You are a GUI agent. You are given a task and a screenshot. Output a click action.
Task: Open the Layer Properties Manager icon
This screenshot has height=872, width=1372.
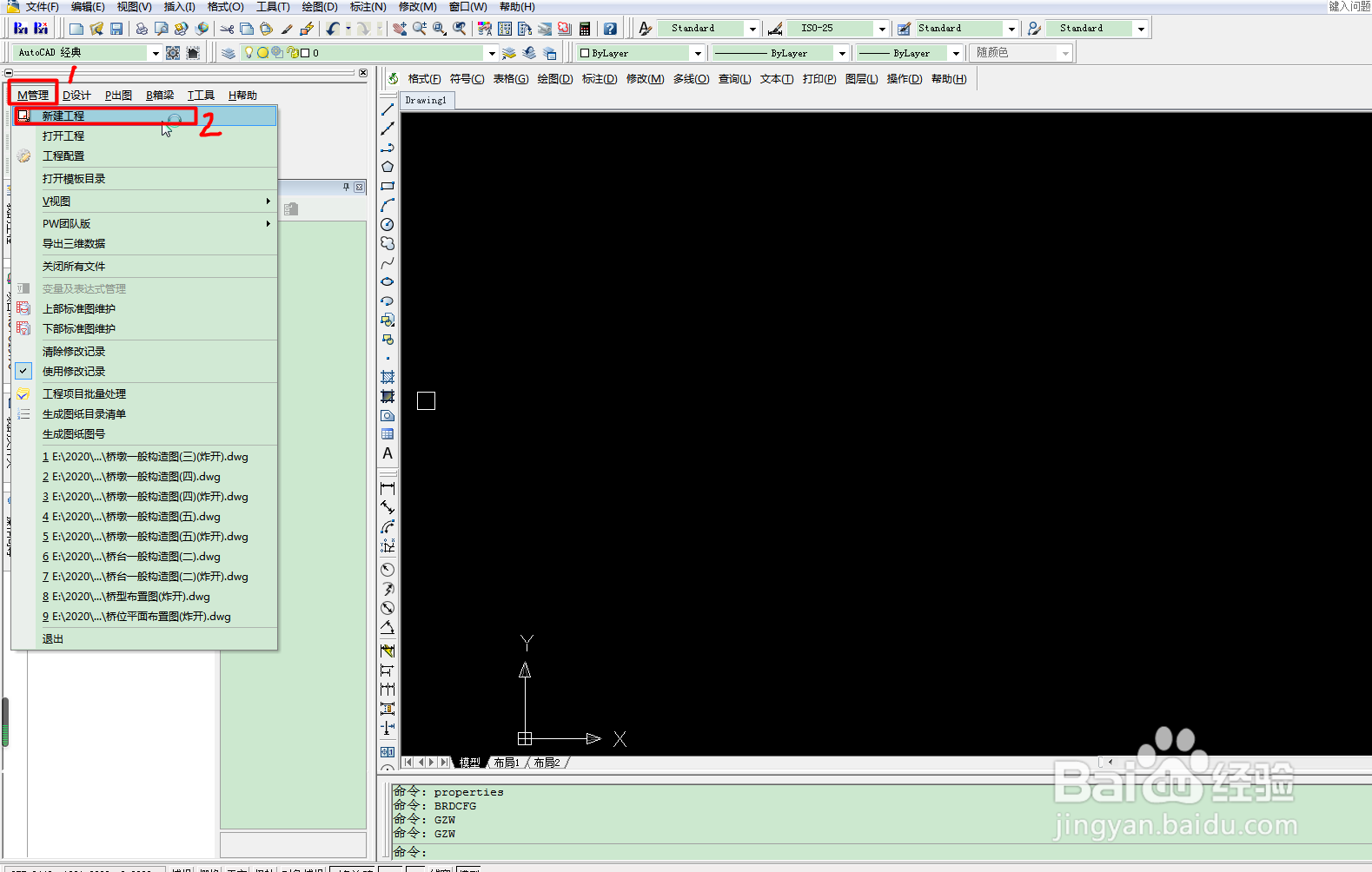(229, 53)
